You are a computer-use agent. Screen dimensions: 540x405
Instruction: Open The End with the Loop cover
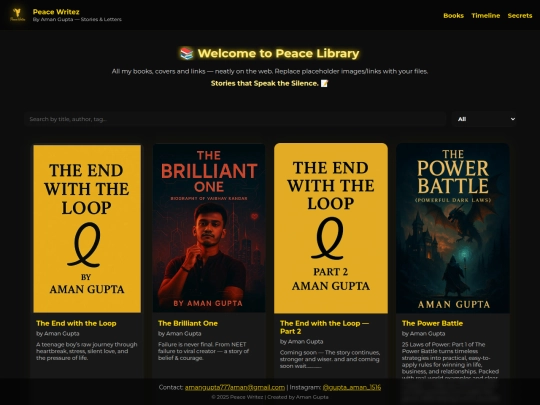pyautogui.click(x=87, y=228)
